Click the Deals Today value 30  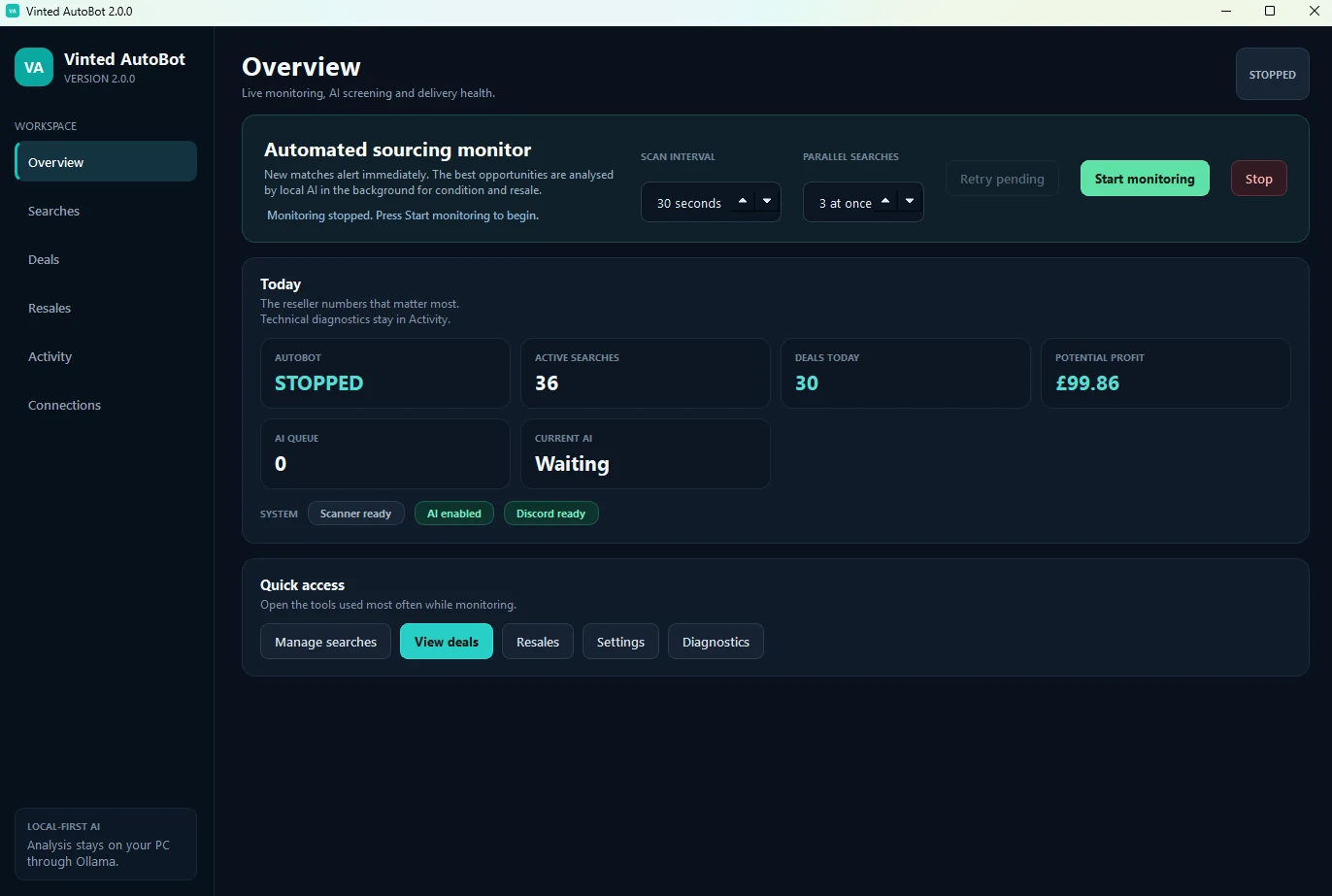[x=807, y=383]
